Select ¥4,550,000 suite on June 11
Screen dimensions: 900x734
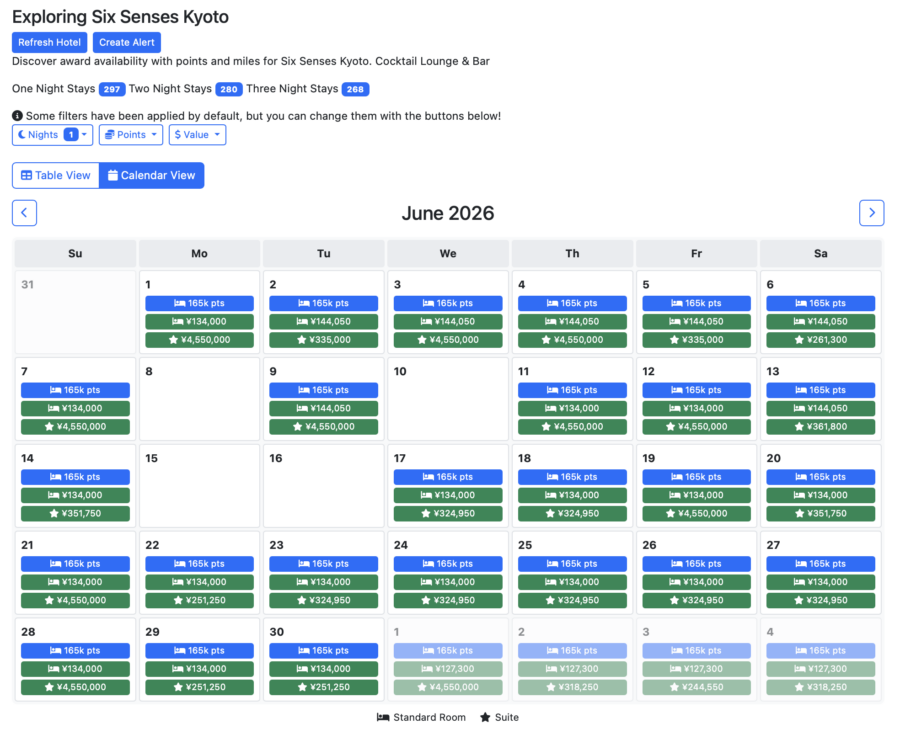[x=572, y=426]
